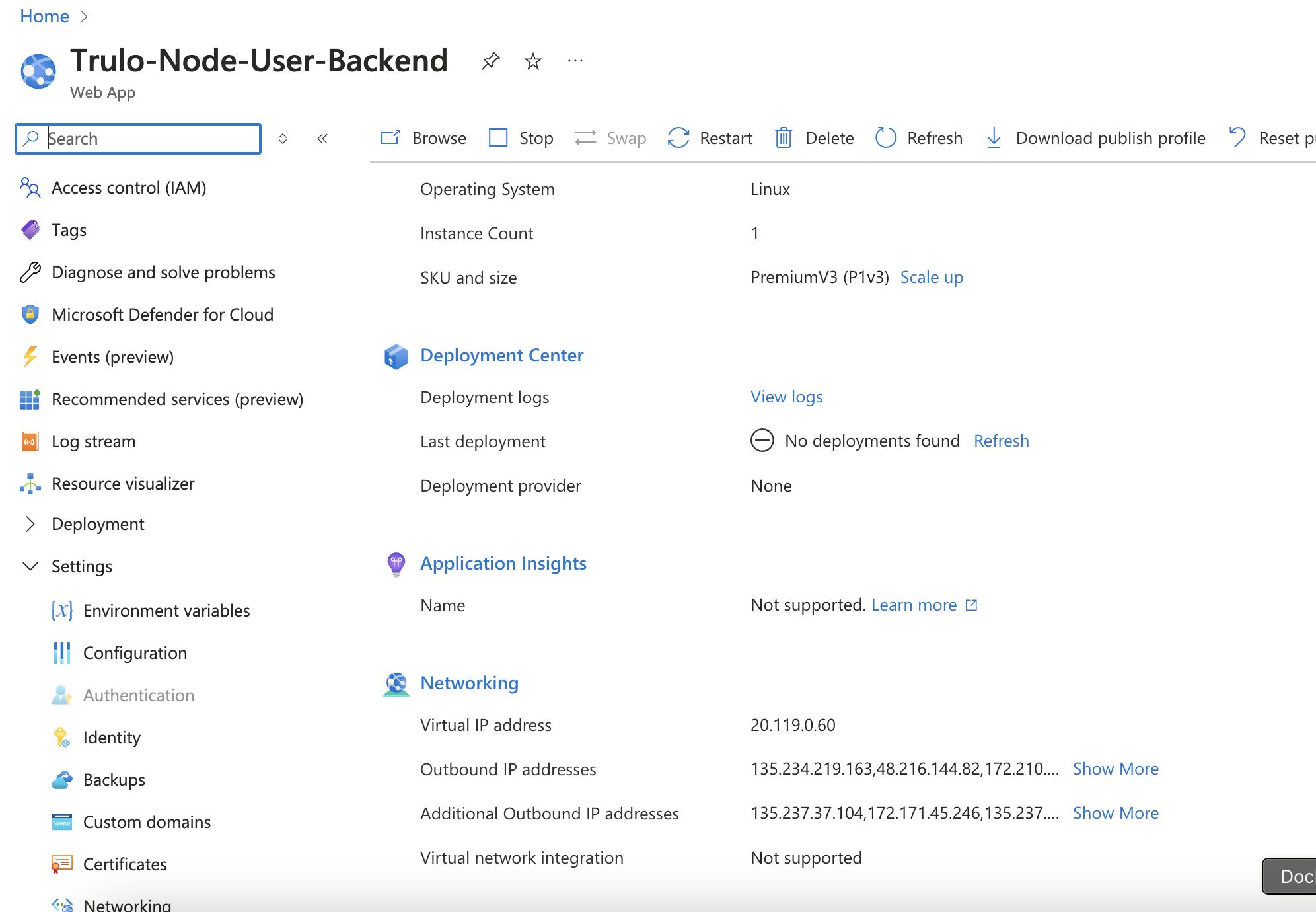The height and width of the screenshot is (912, 1316).
Task: Stop the web app
Action: pos(521,138)
